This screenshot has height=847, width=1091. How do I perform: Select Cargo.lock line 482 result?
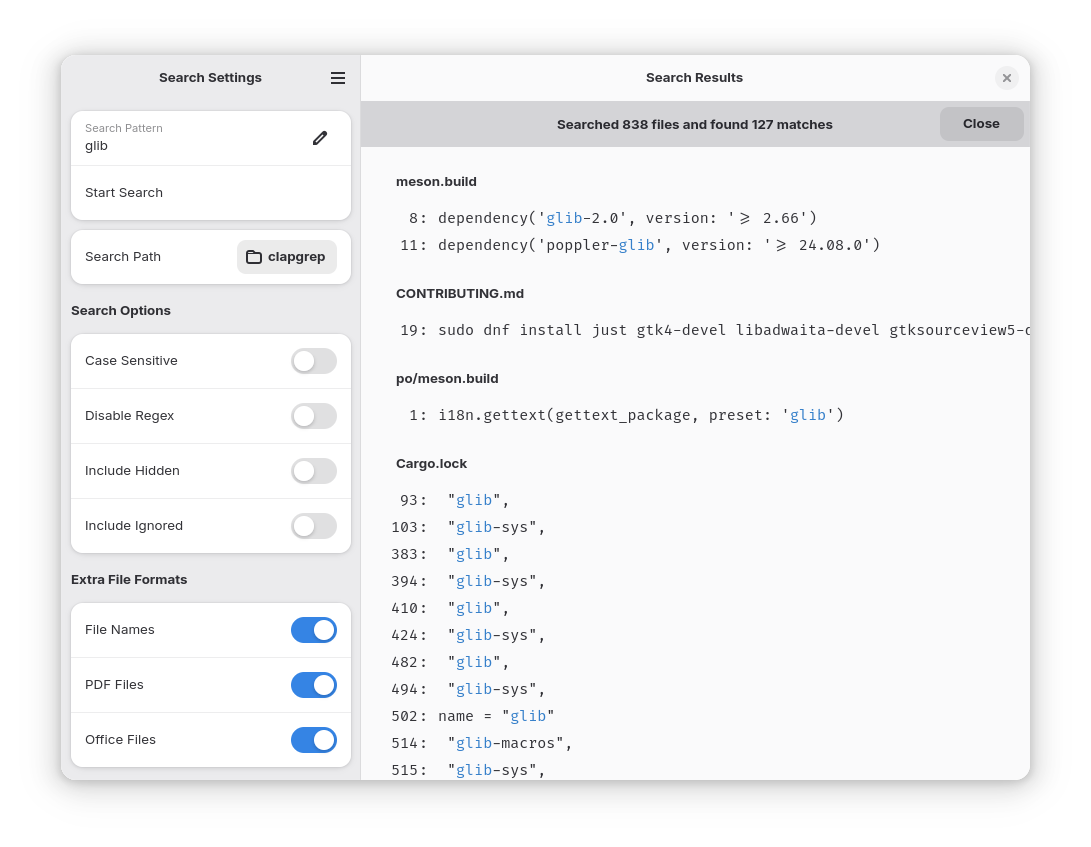click(x=450, y=663)
